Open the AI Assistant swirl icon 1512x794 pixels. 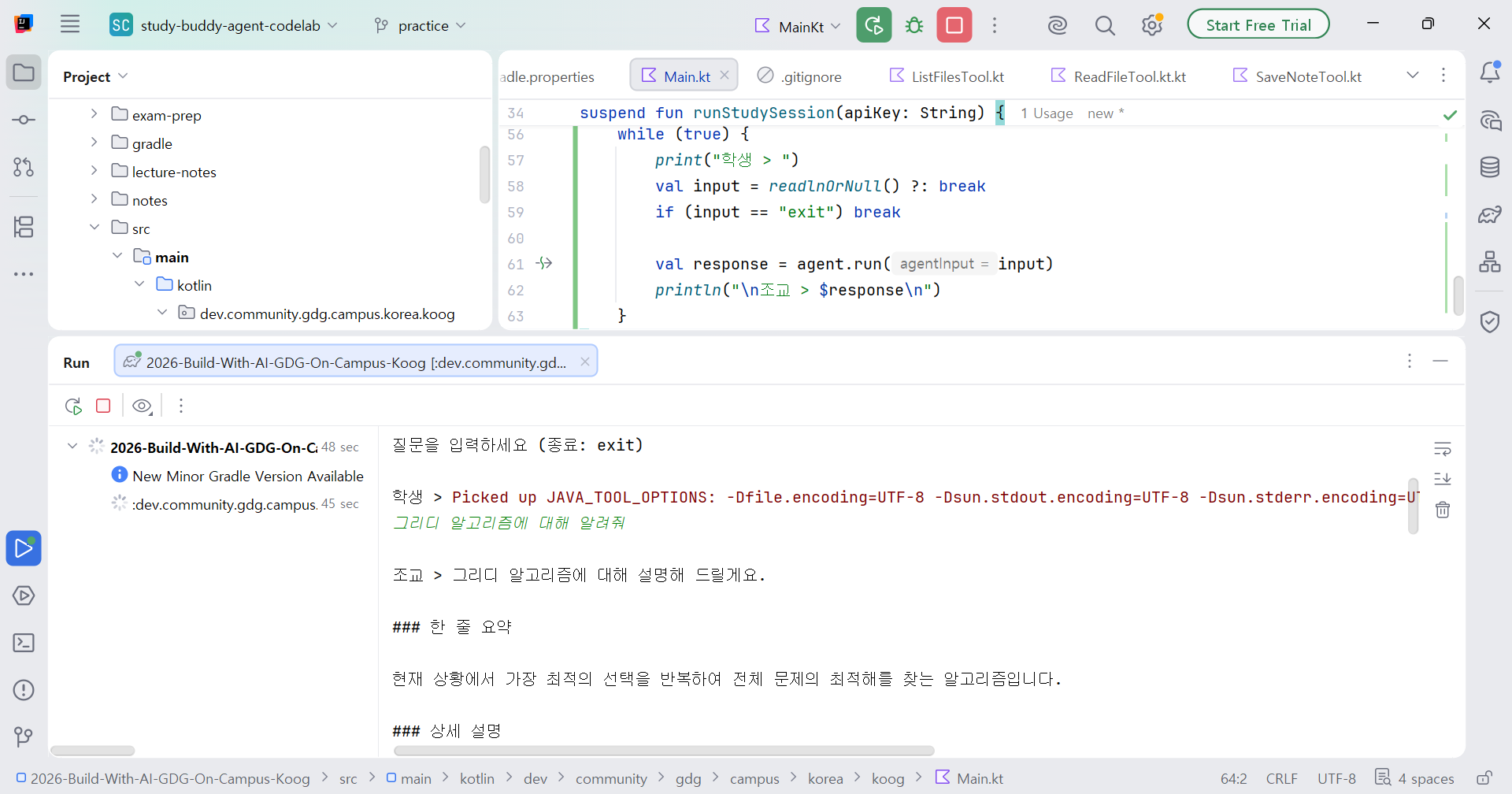1058,25
